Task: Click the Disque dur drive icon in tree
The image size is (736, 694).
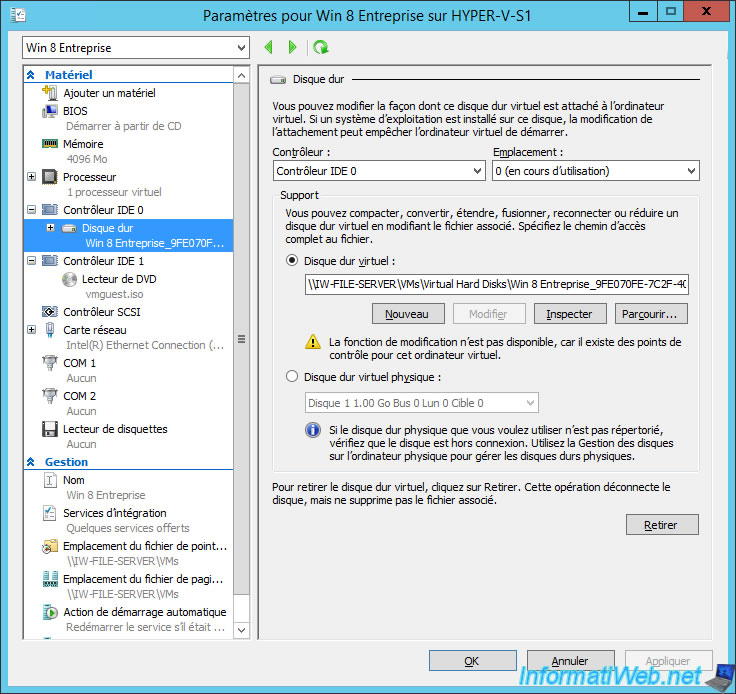Action: 69,229
